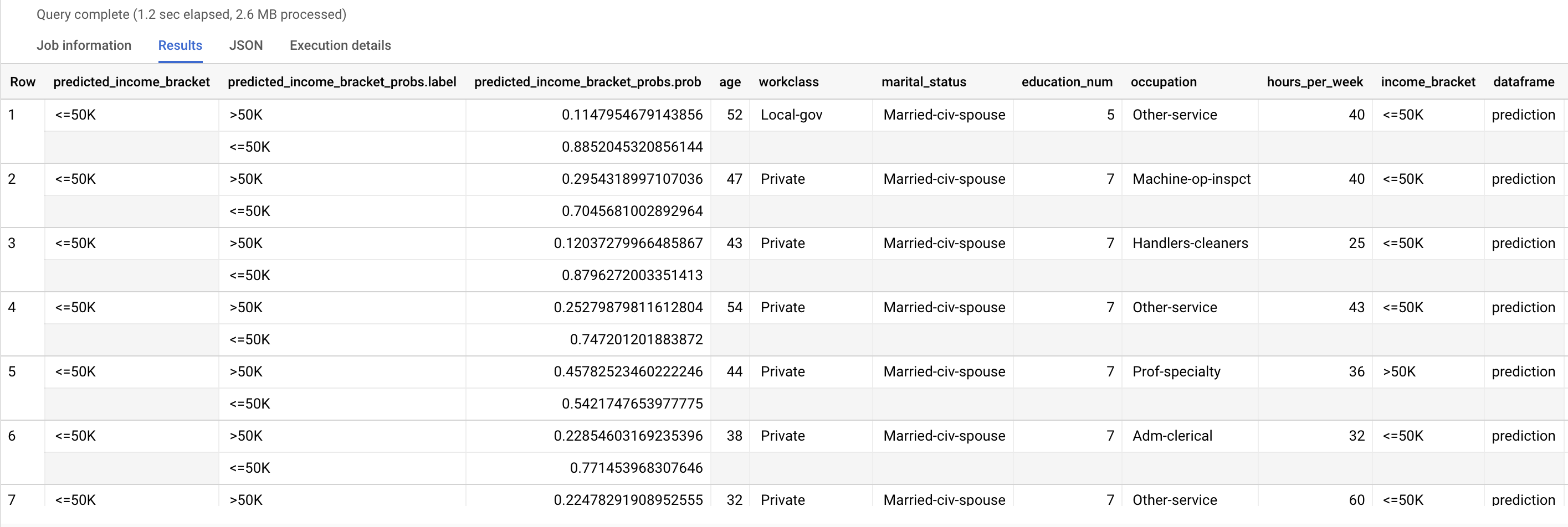Select the Machine-op-inspct occupation cell
This screenshot has width=1568, height=527.
pos(1191,179)
